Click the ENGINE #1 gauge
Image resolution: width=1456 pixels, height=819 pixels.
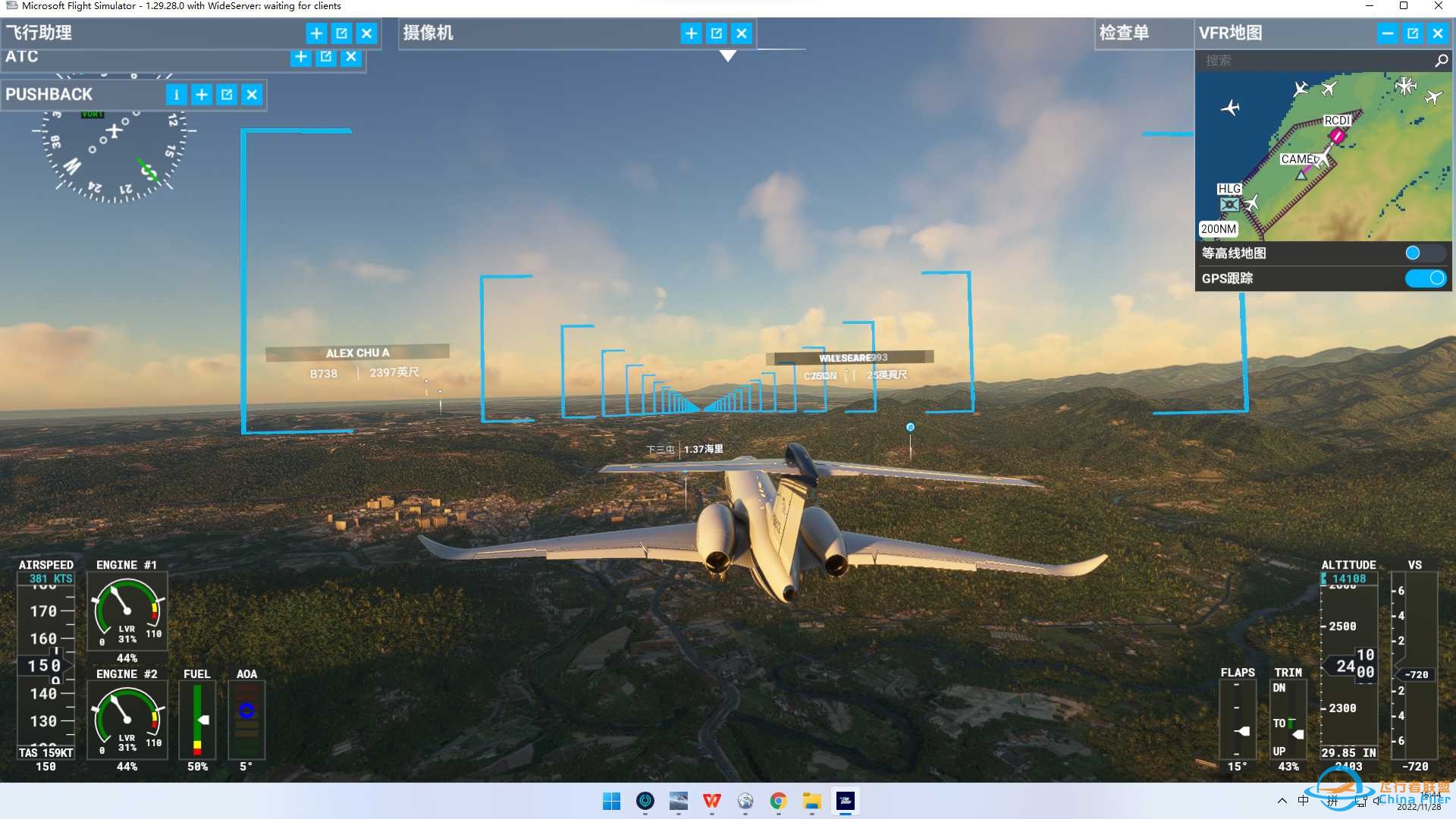pos(127,611)
